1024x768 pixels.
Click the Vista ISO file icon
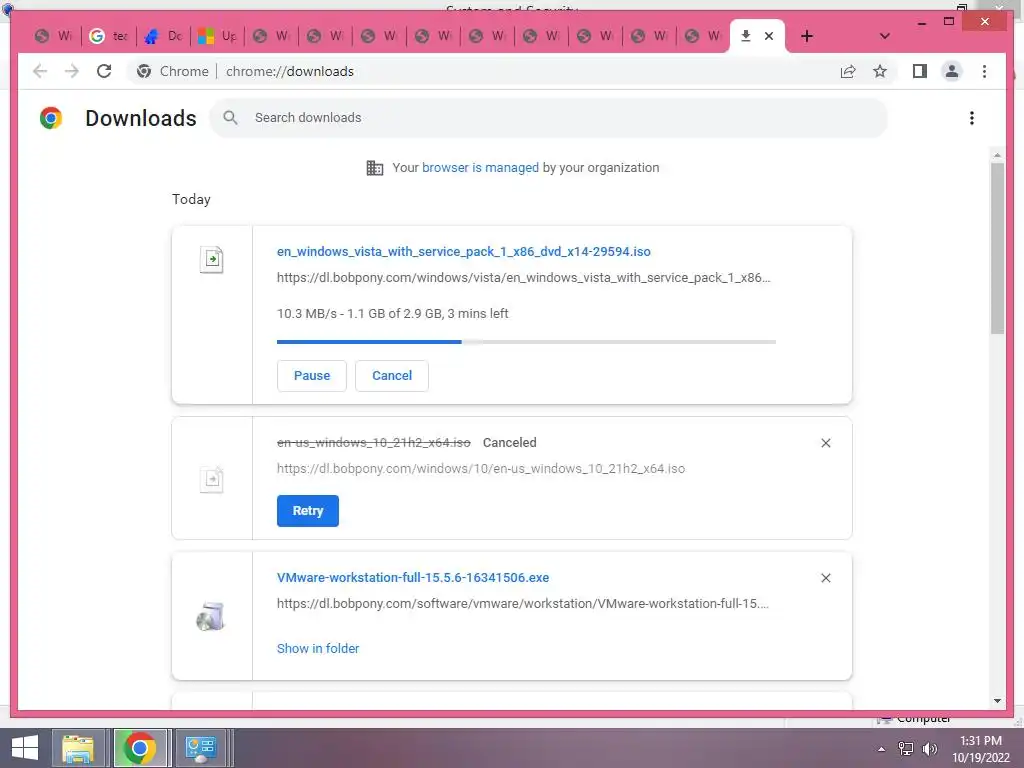[x=212, y=259]
